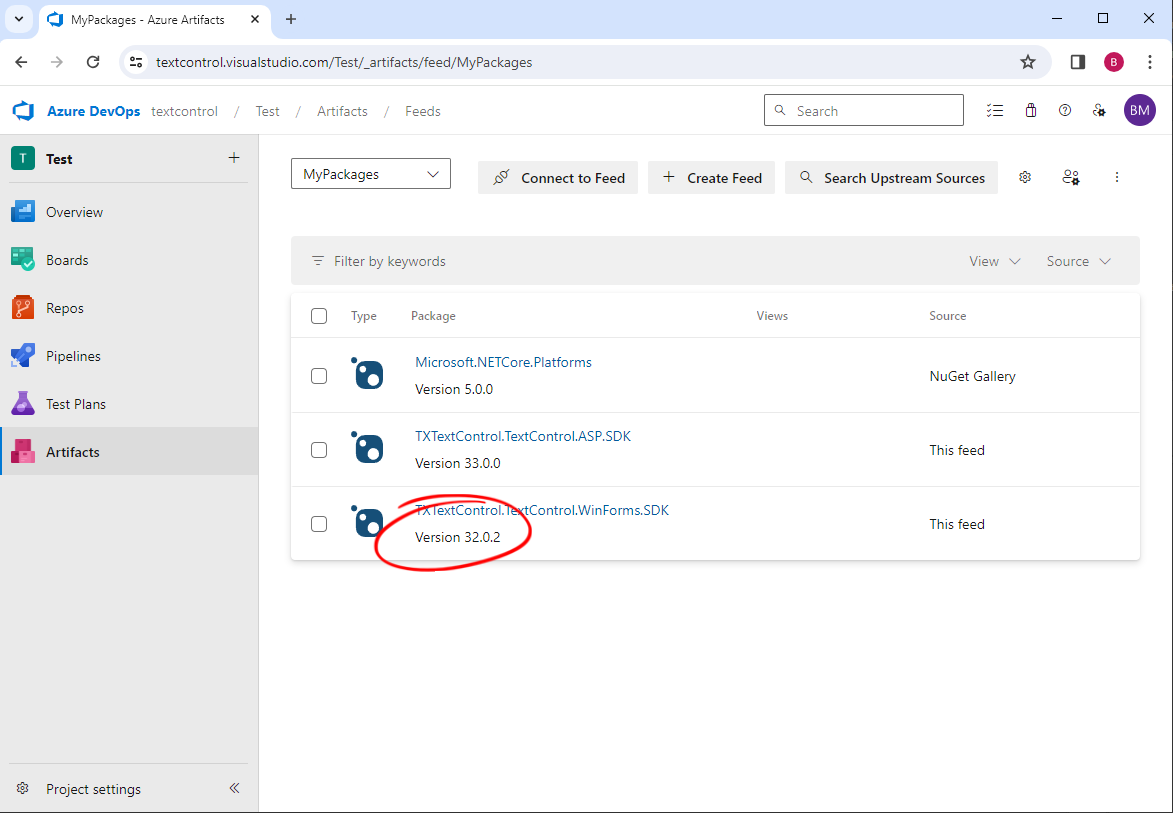Close the MyPackages browser tab
This screenshot has height=813, width=1173.
coord(255,19)
